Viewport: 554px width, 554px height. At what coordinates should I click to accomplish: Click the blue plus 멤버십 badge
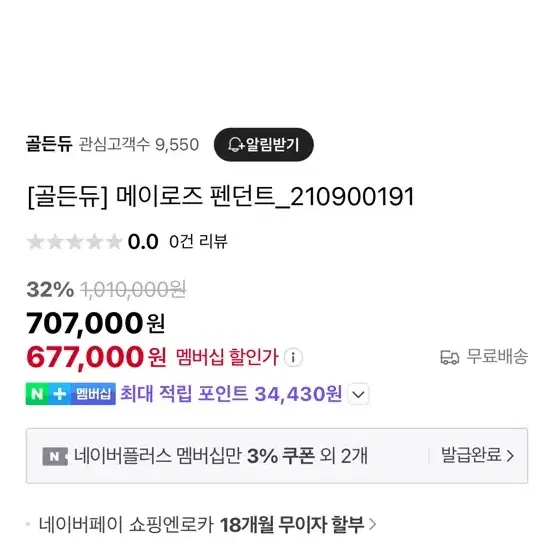(x=82, y=394)
